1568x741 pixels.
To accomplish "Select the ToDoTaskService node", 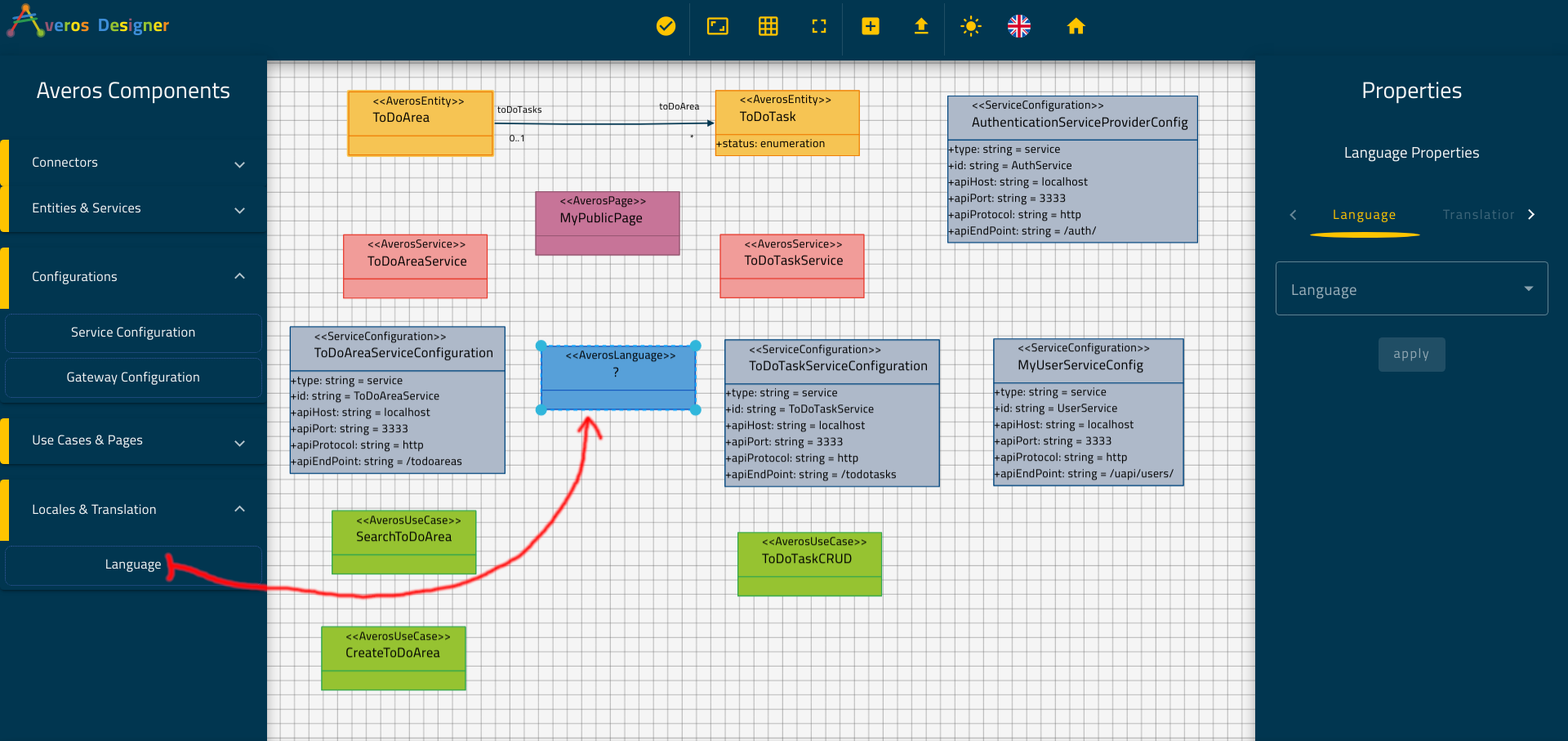I will coord(792,266).
